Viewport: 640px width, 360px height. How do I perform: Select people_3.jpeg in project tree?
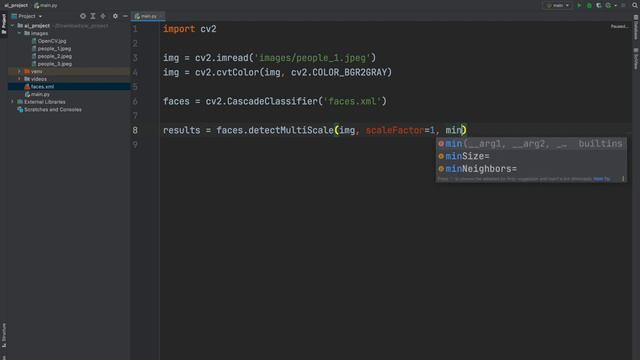pyautogui.click(x=55, y=64)
